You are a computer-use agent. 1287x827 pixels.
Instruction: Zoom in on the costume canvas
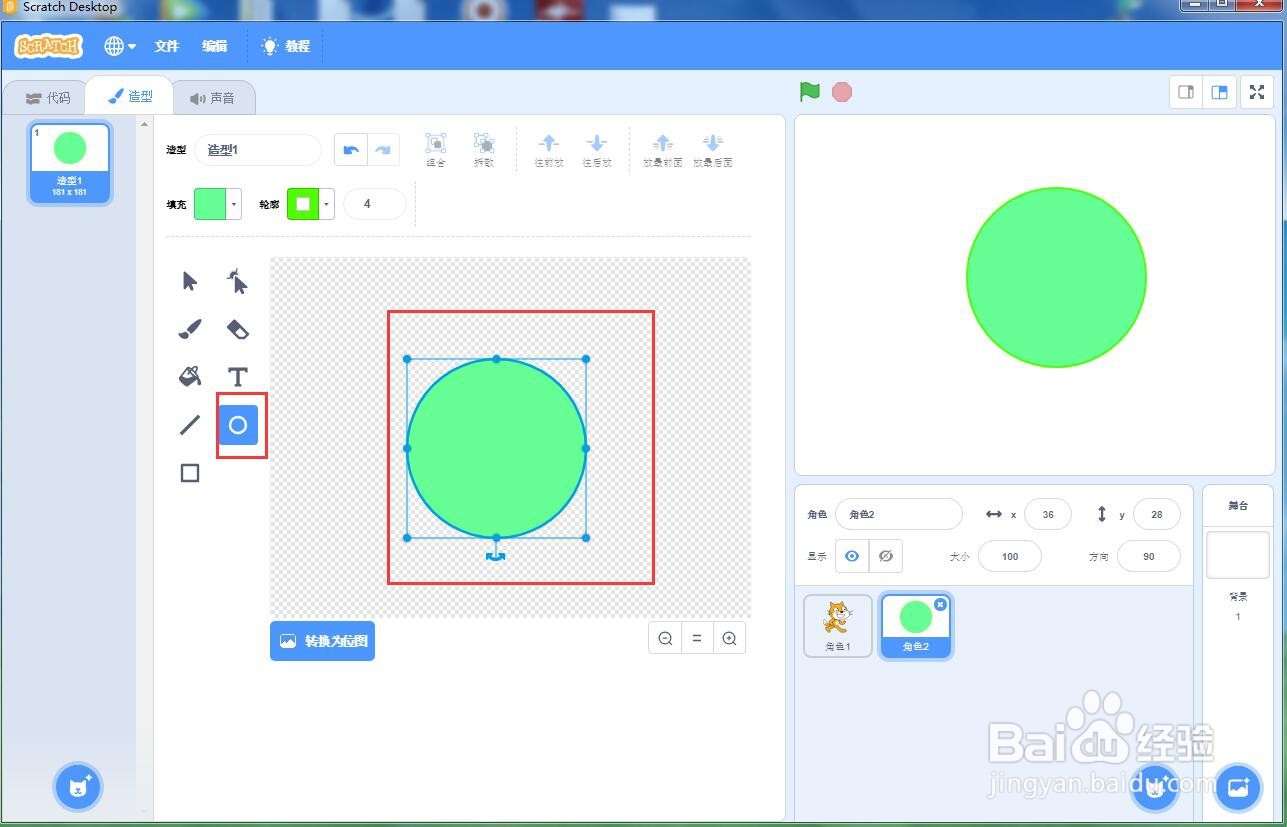(x=729, y=639)
